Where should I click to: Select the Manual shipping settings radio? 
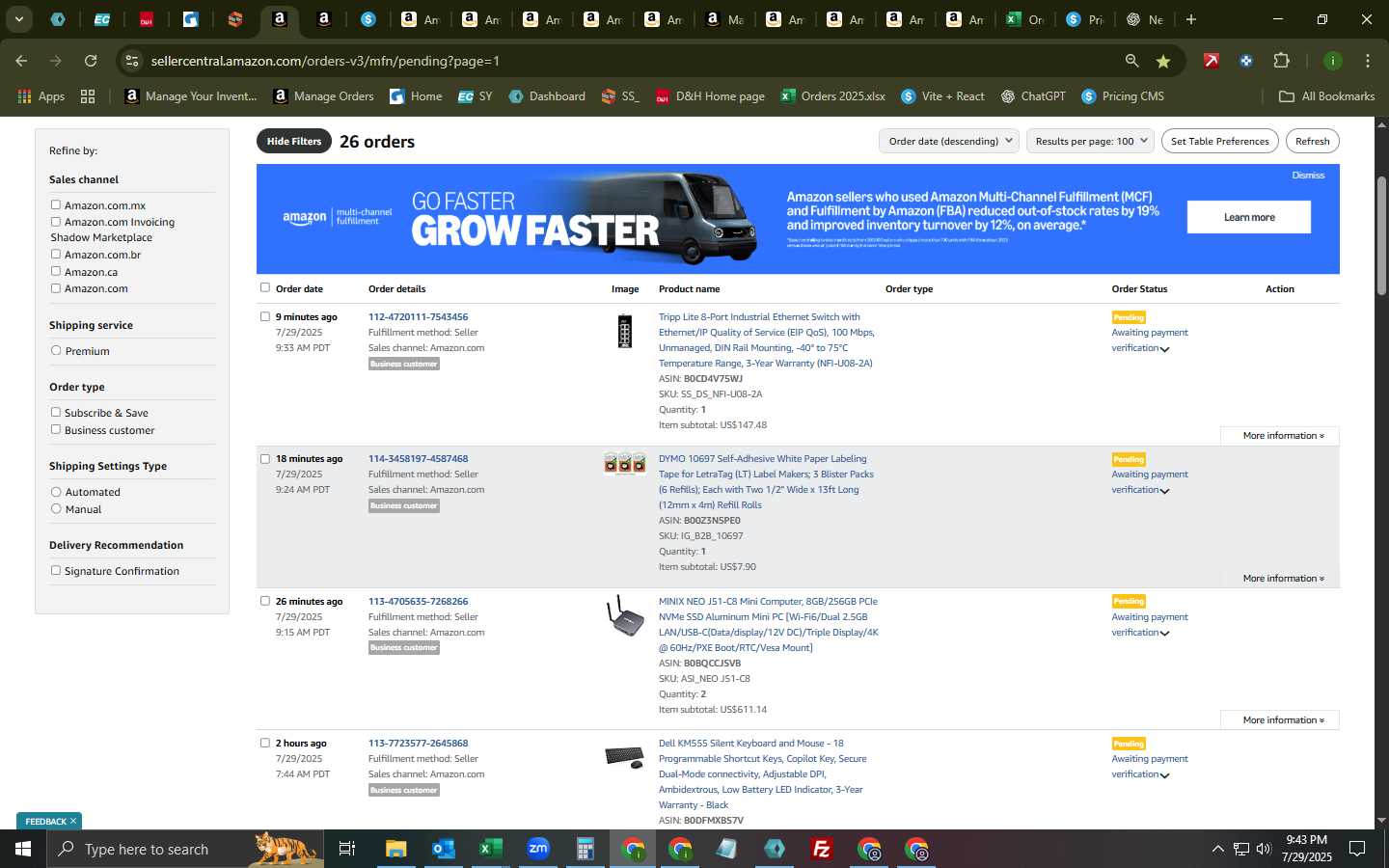[56, 508]
